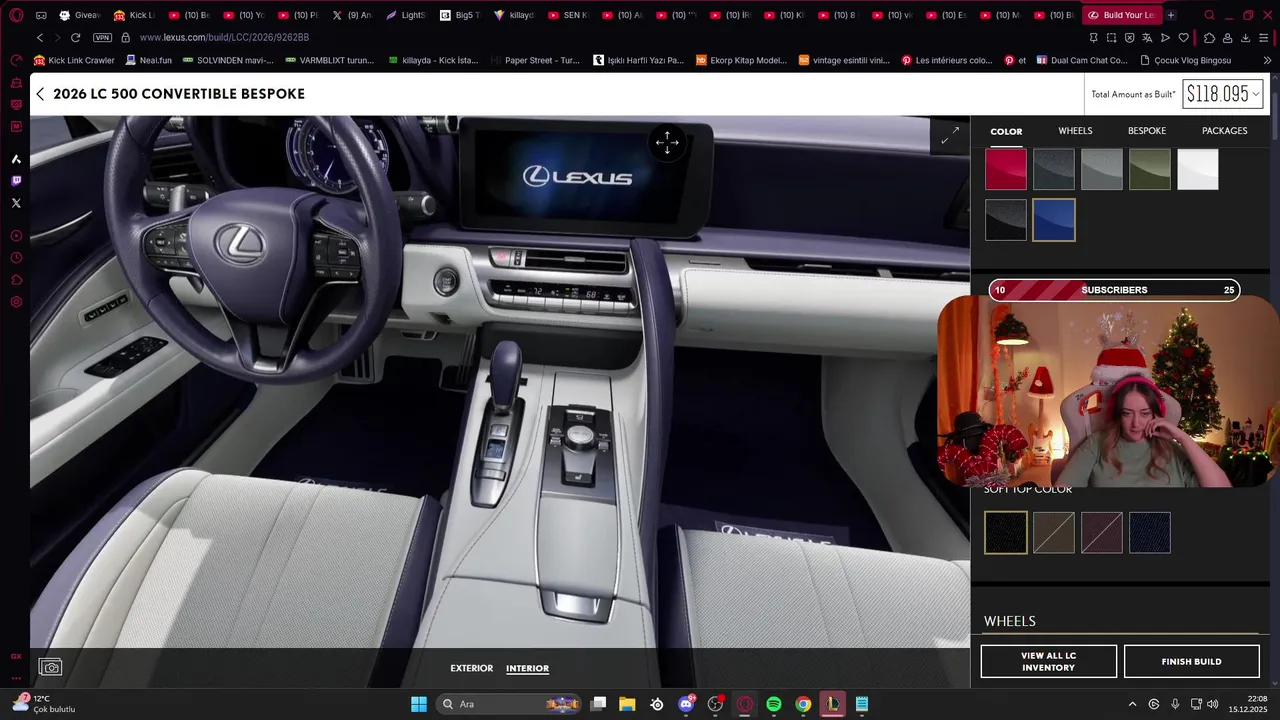The image size is (1280, 720).
Task: Select the white exterior color swatch
Action: coord(1197,169)
